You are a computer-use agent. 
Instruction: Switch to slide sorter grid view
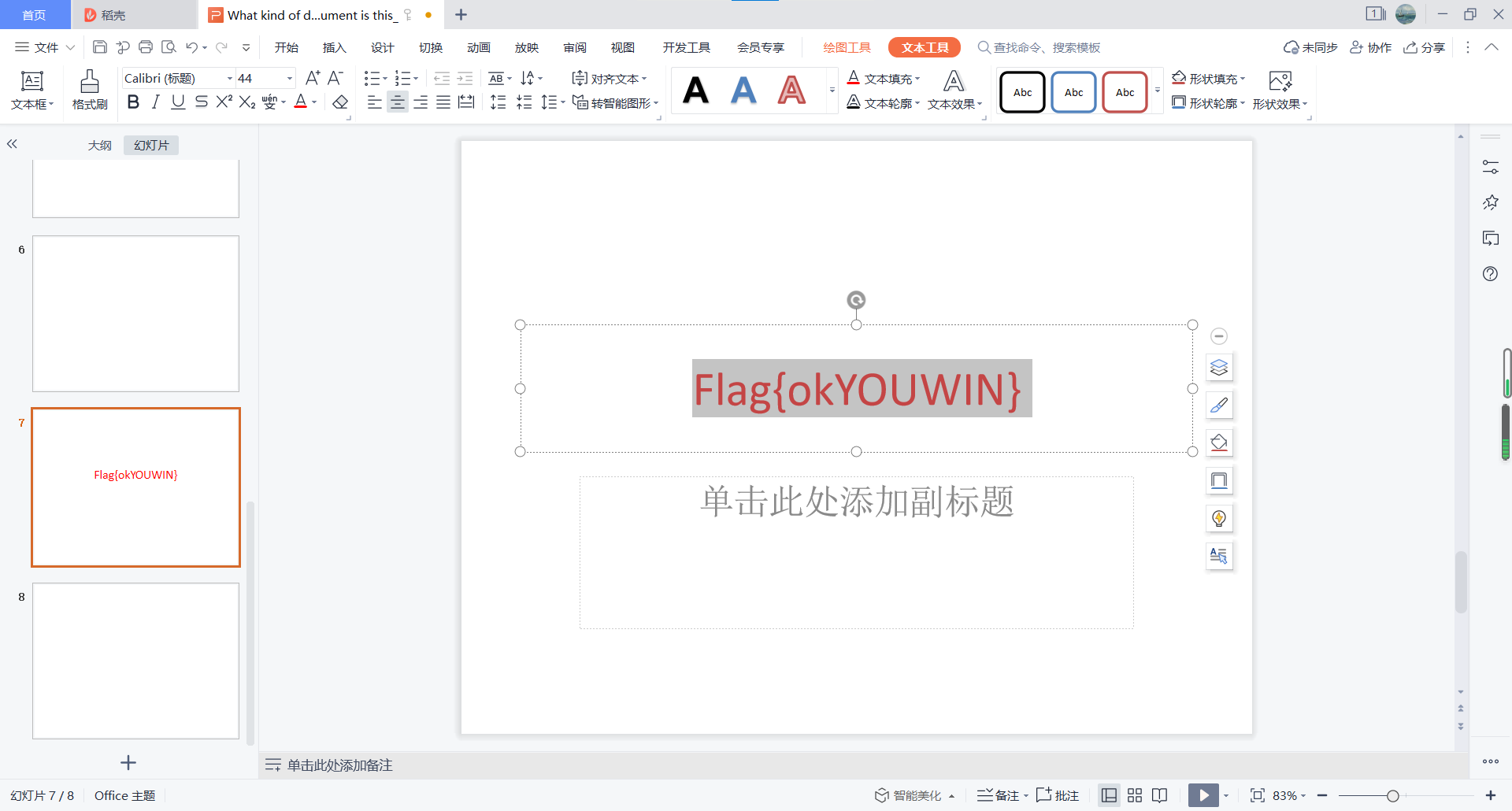(1135, 795)
